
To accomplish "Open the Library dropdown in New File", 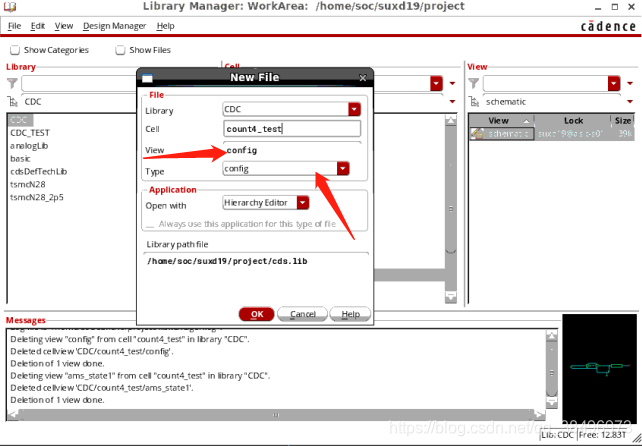I will (x=353, y=110).
